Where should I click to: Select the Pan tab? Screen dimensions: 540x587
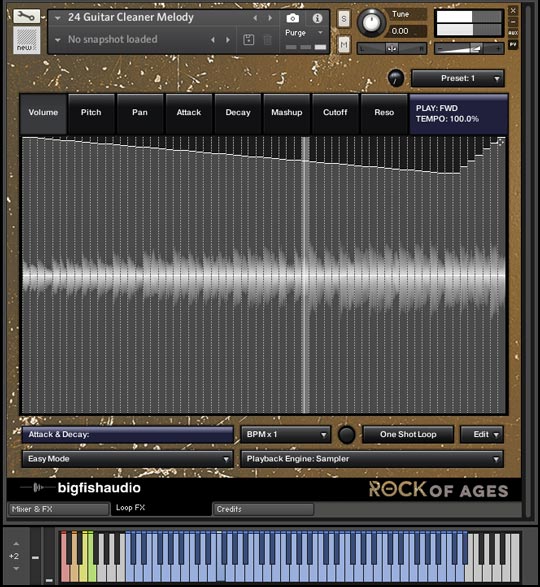[x=140, y=113]
